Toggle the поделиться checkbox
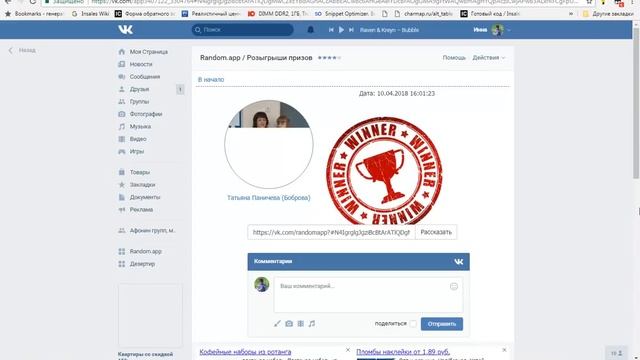640x360 pixels. pos(413,324)
